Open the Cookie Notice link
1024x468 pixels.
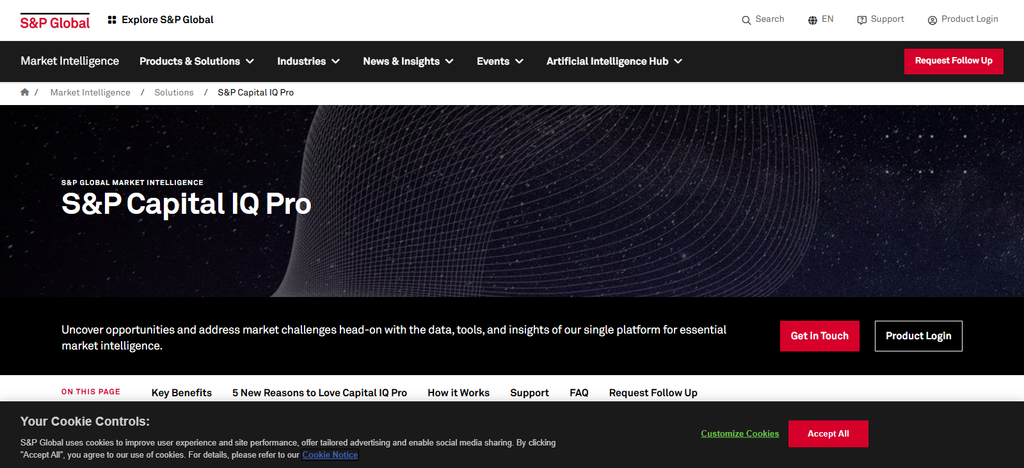[x=330, y=454]
